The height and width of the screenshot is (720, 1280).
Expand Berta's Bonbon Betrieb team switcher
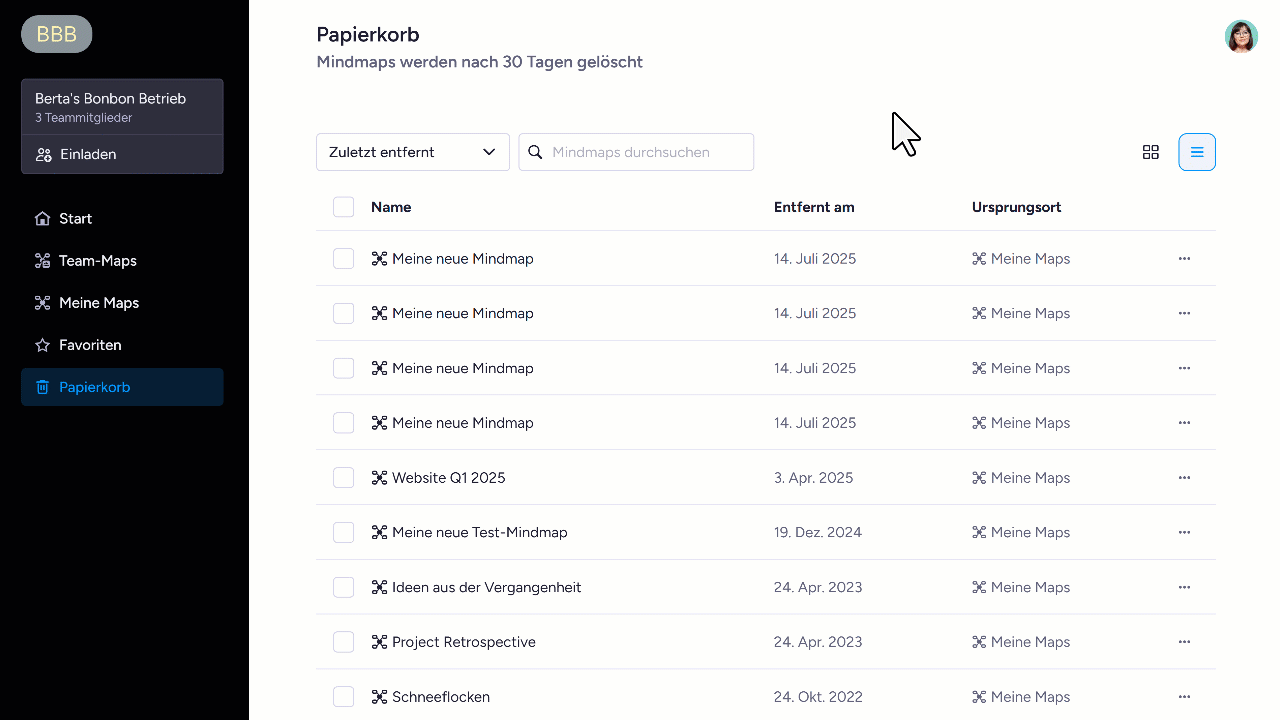(x=122, y=107)
